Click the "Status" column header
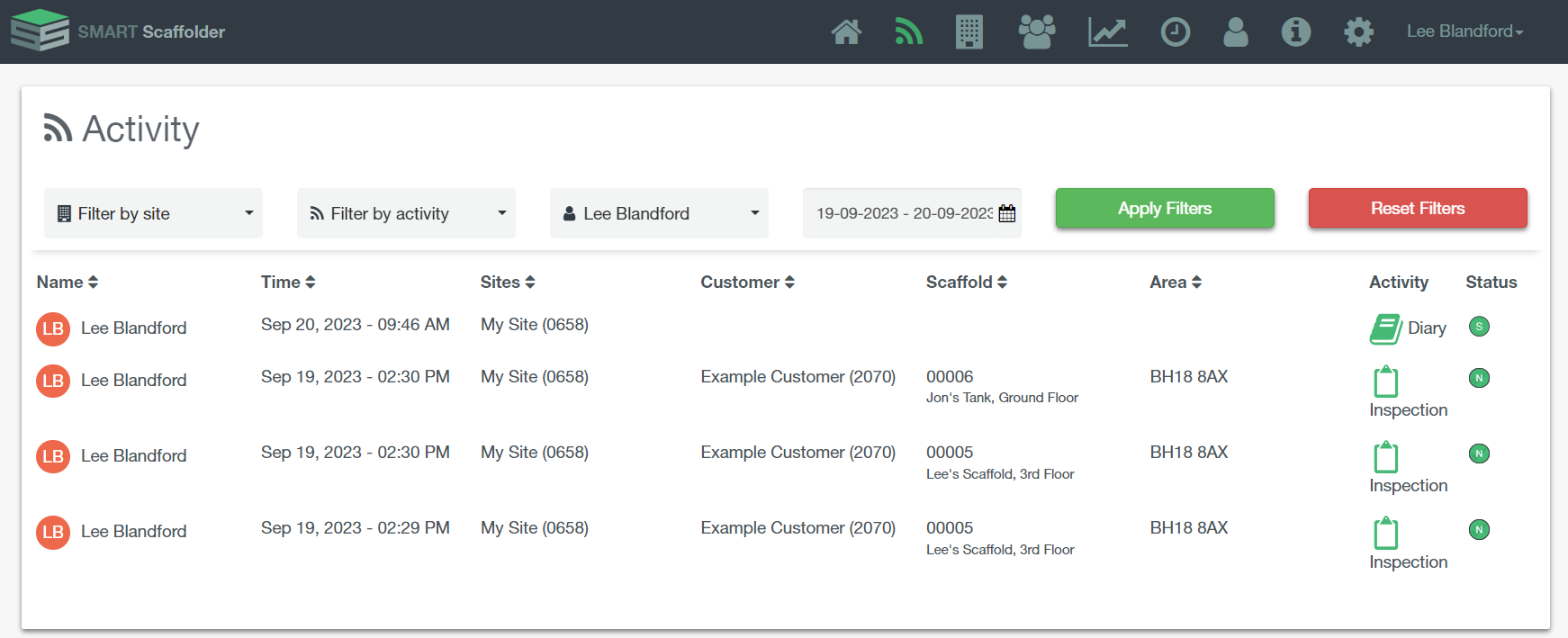Viewport: 1568px width, 638px height. click(x=1491, y=282)
